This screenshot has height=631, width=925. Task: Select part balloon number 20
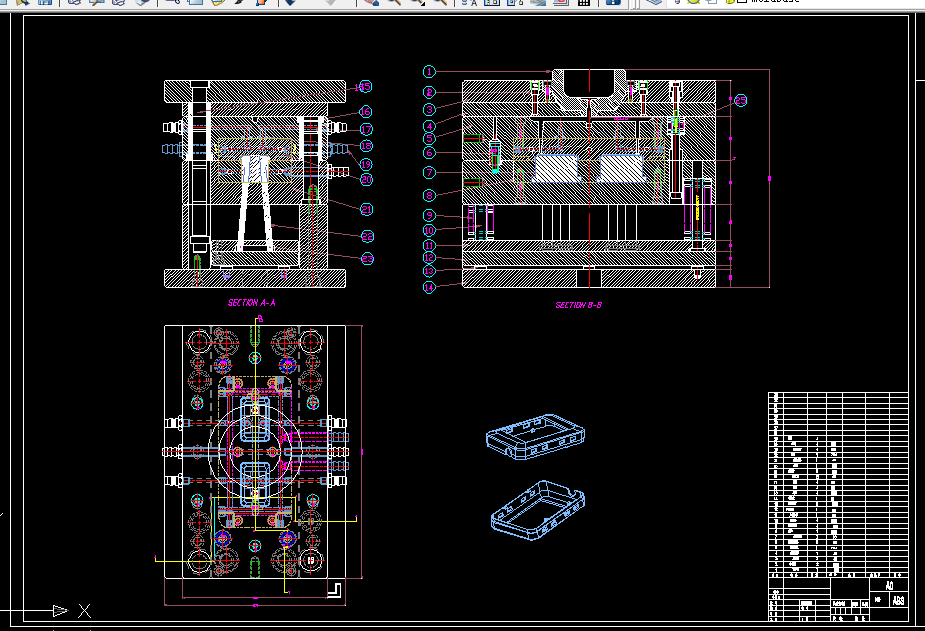click(366, 179)
